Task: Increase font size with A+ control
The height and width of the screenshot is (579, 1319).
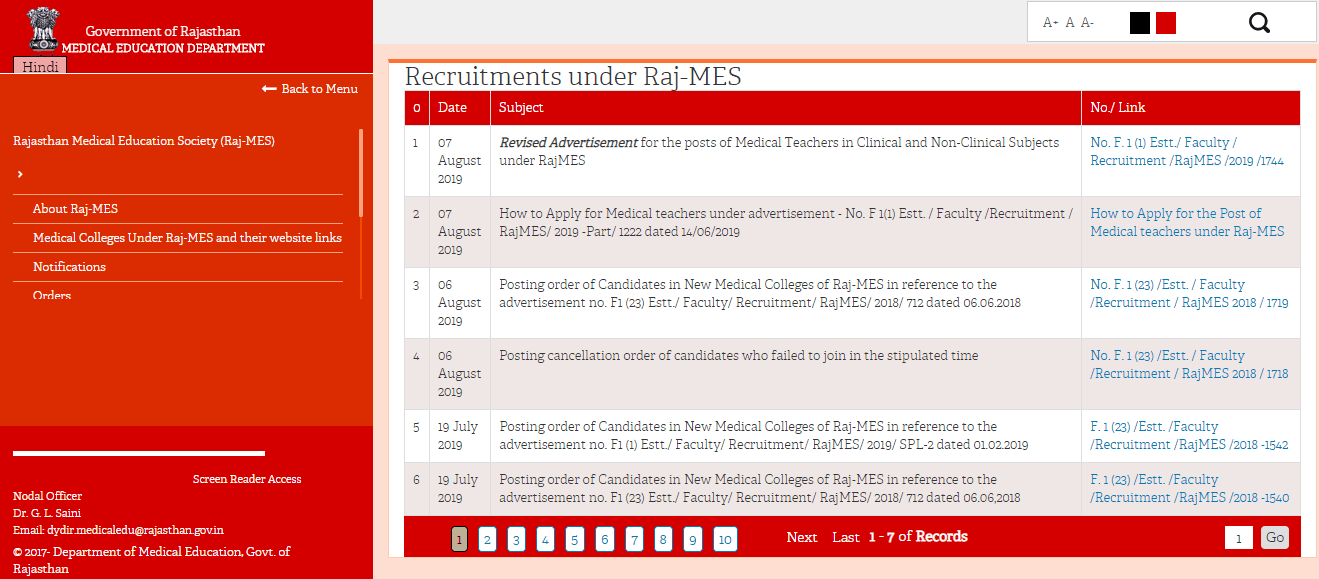Action: click(x=1050, y=23)
